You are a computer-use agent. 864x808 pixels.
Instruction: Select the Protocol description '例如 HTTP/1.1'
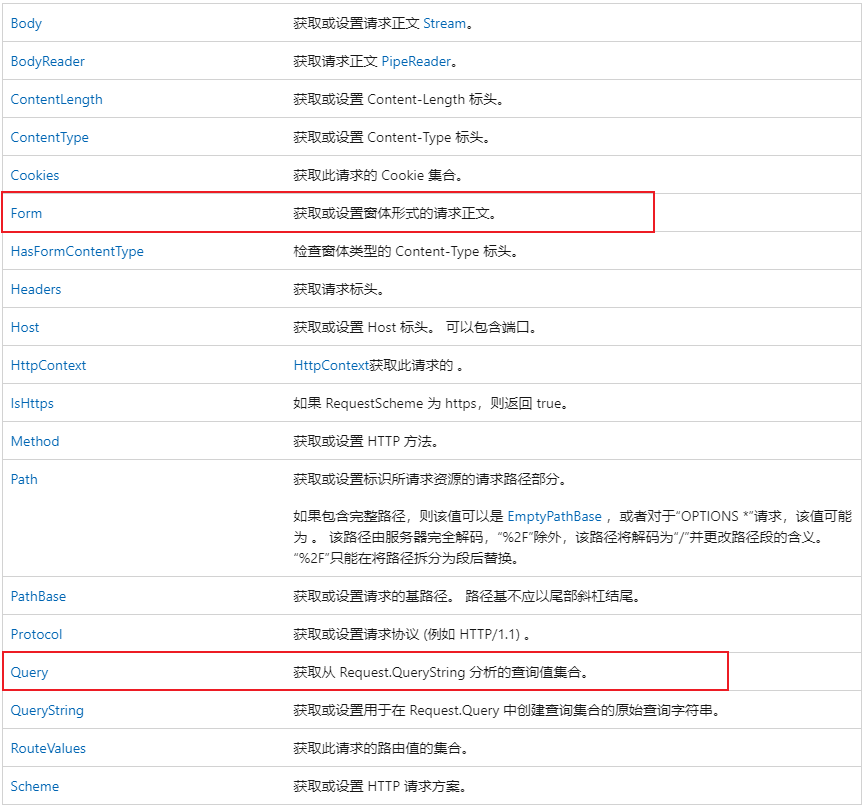[x=412, y=634]
